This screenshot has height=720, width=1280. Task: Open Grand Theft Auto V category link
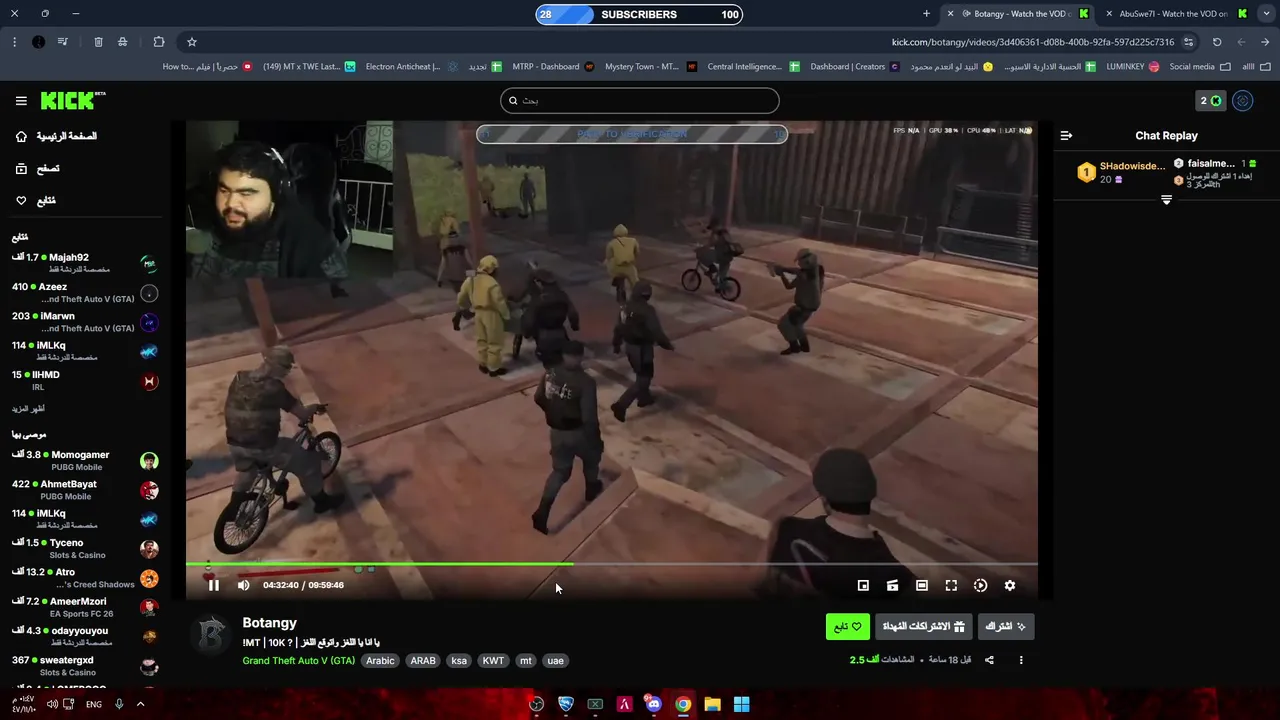298,661
